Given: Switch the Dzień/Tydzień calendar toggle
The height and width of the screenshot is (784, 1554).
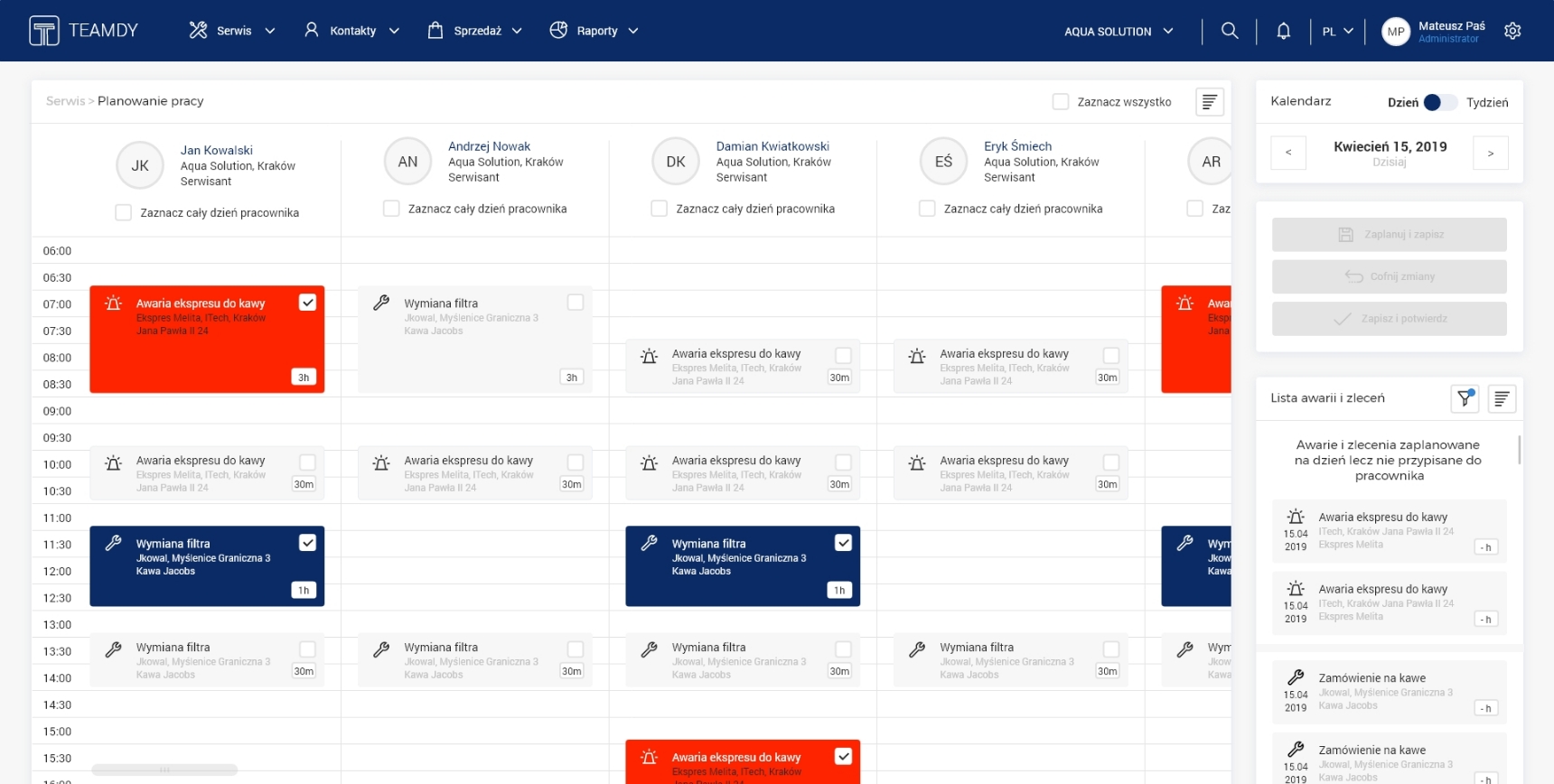Looking at the screenshot, I should tap(1439, 102).
